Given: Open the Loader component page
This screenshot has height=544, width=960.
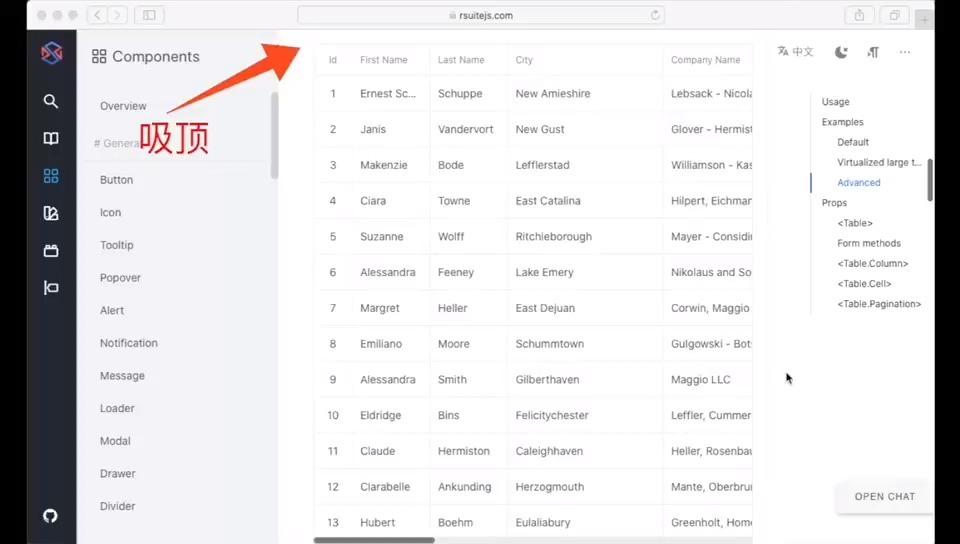Looking at the screenshot, I should [x=117, y=408].
